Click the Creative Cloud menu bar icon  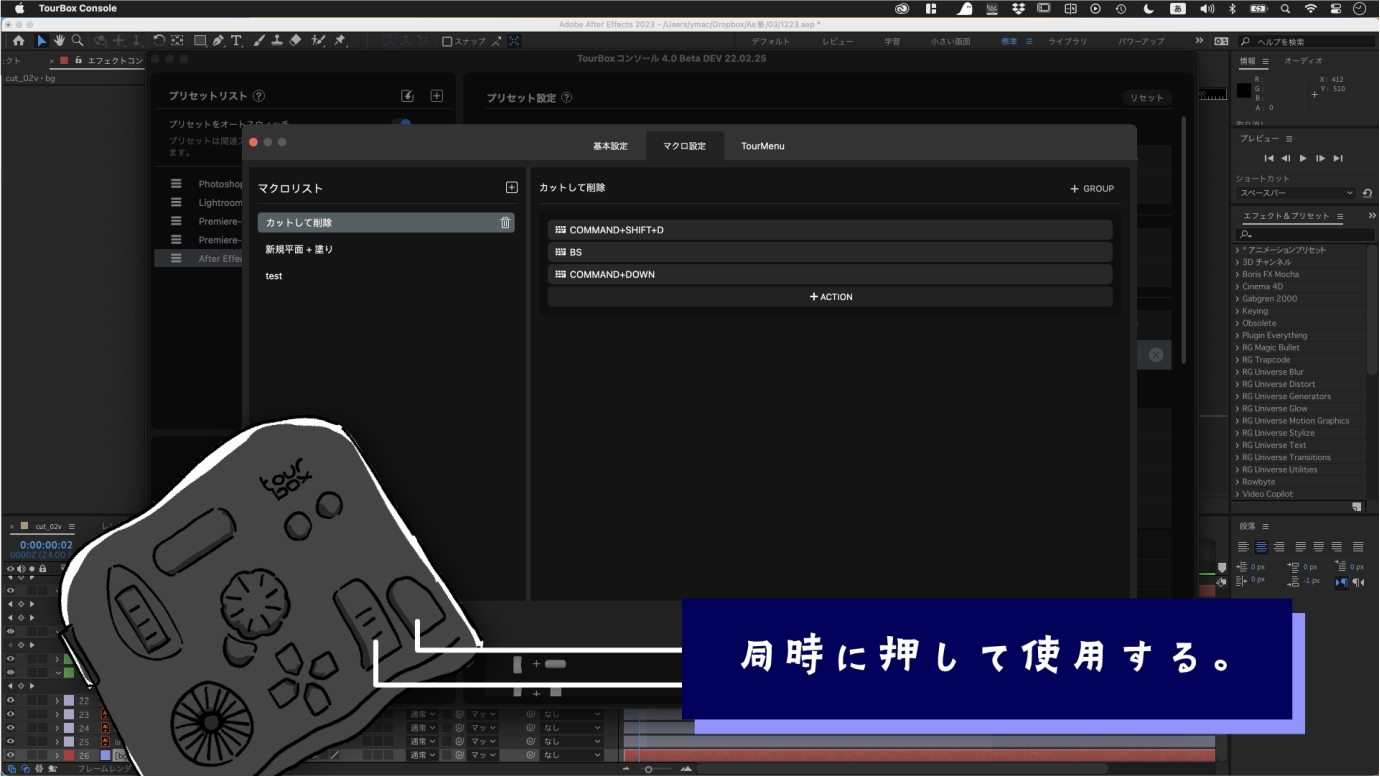(x=902, y=8)
